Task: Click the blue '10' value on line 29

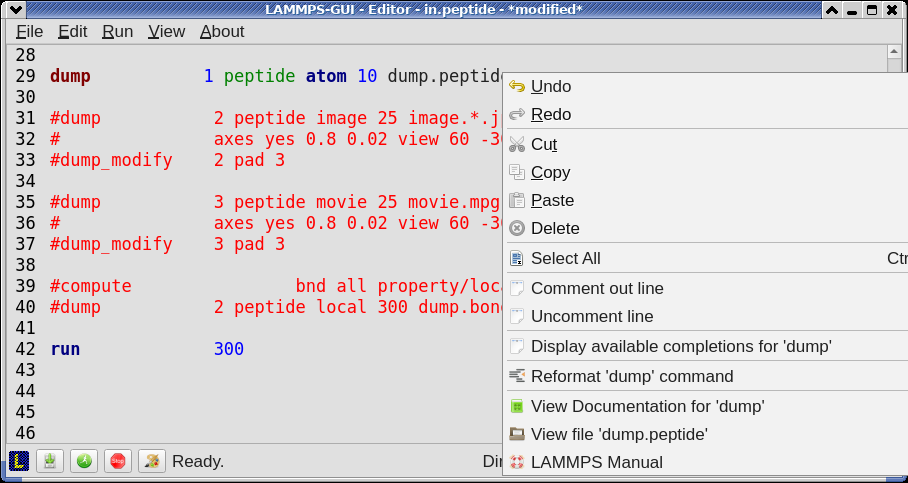Action: click(367, 76)
